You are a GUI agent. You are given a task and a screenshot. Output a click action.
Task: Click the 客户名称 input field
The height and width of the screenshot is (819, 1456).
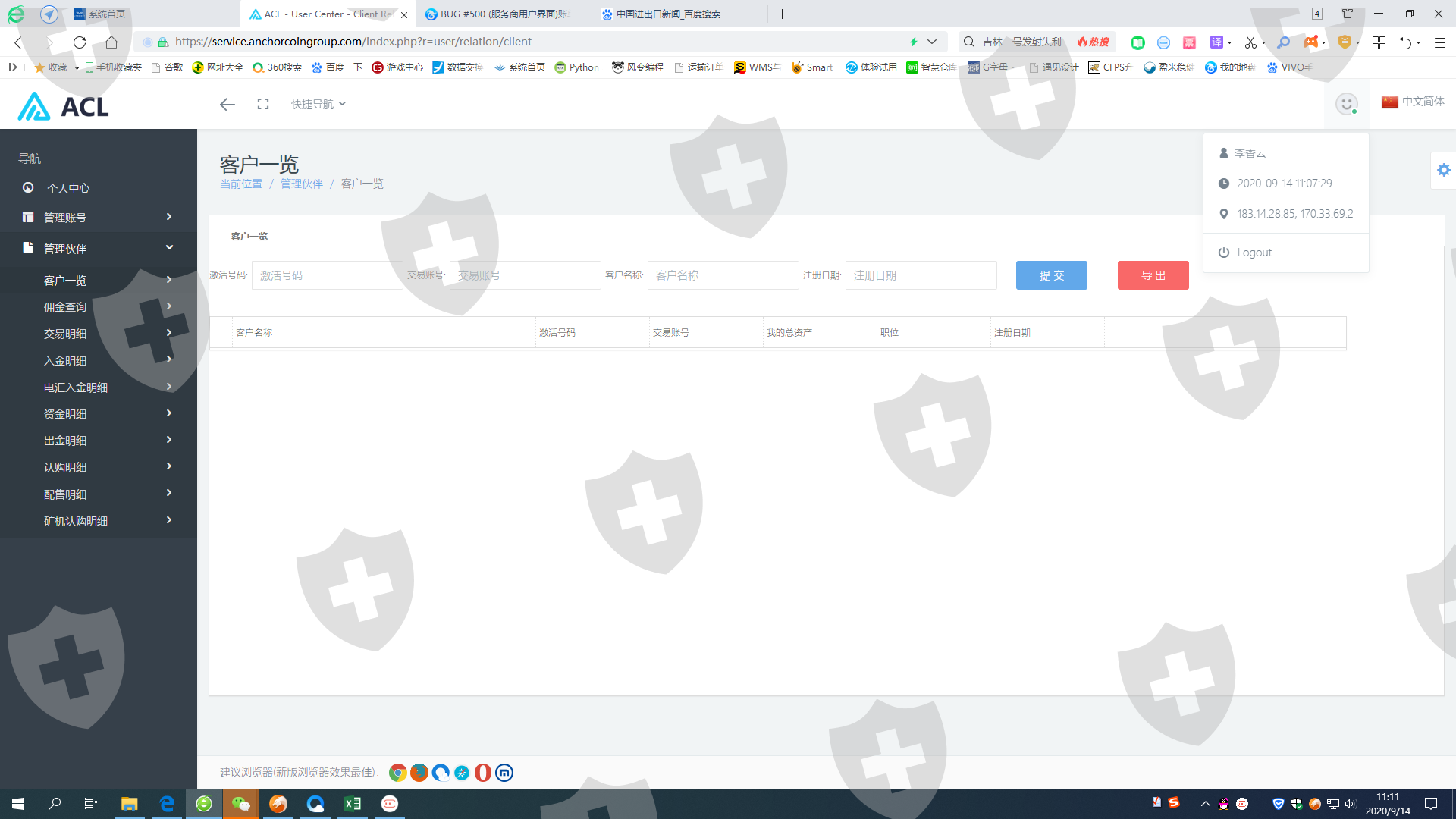722,275
